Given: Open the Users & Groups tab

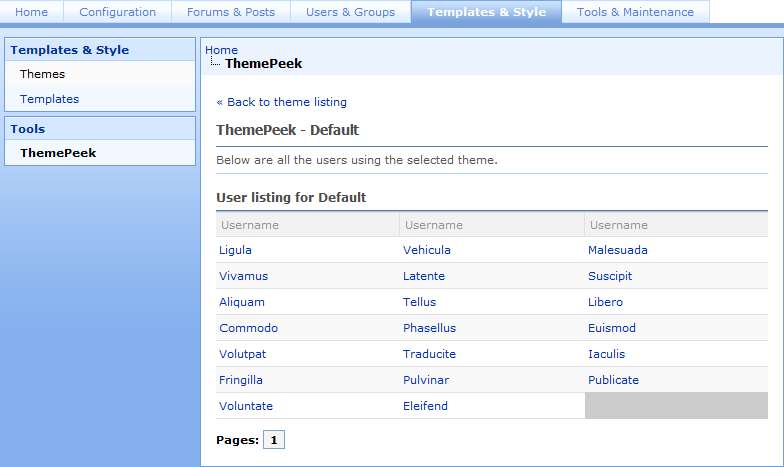Looking at the screenshot, I should [350, 12].
